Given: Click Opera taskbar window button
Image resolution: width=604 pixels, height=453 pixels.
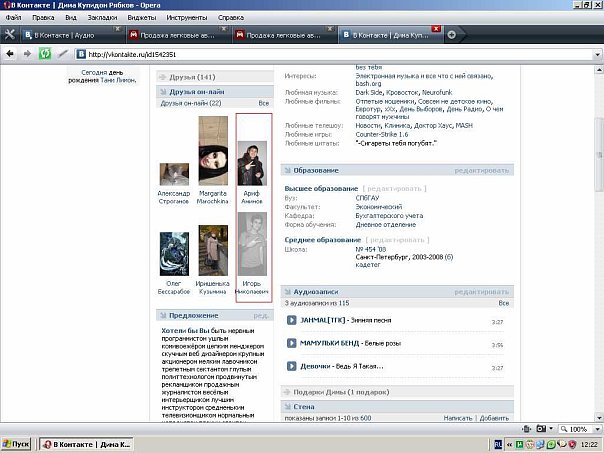Looking at the screenshot, I should [87, 444].
